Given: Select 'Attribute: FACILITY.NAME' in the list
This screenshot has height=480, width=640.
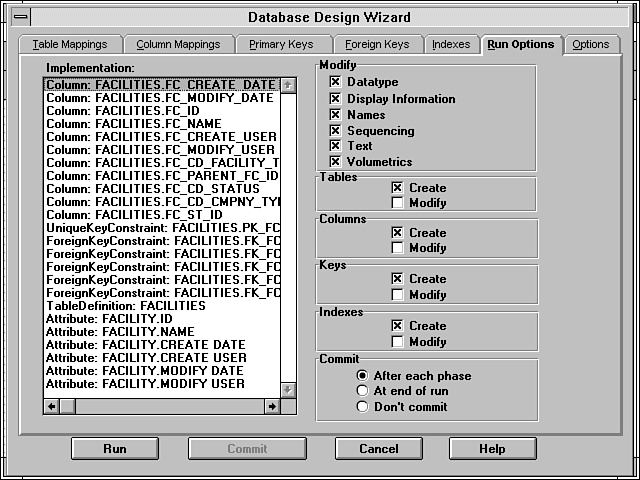Looking at the screenshot, I should pos(120,332).
